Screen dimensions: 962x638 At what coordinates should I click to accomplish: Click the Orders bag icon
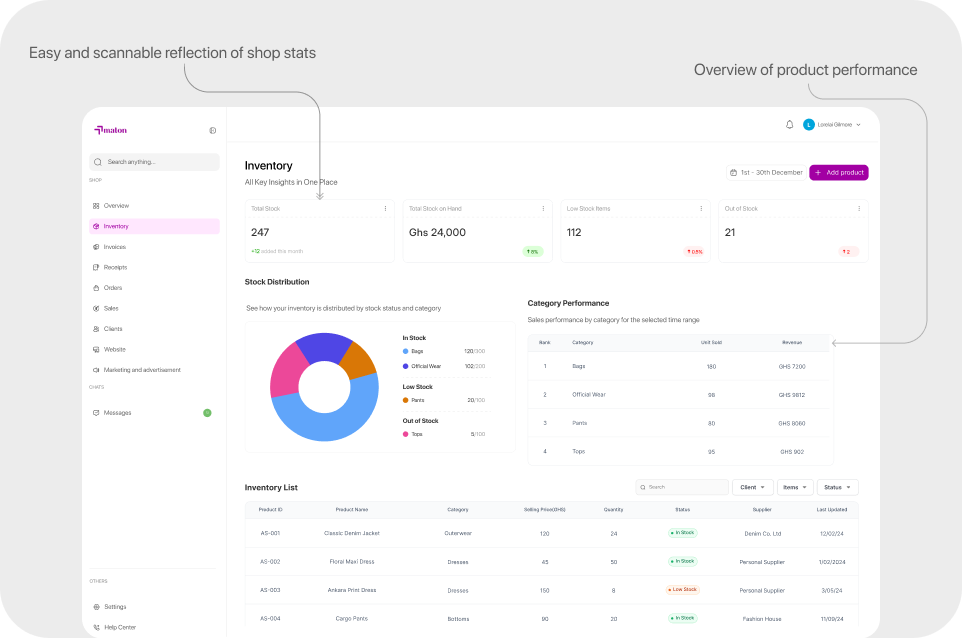click(x=96, y=288)
